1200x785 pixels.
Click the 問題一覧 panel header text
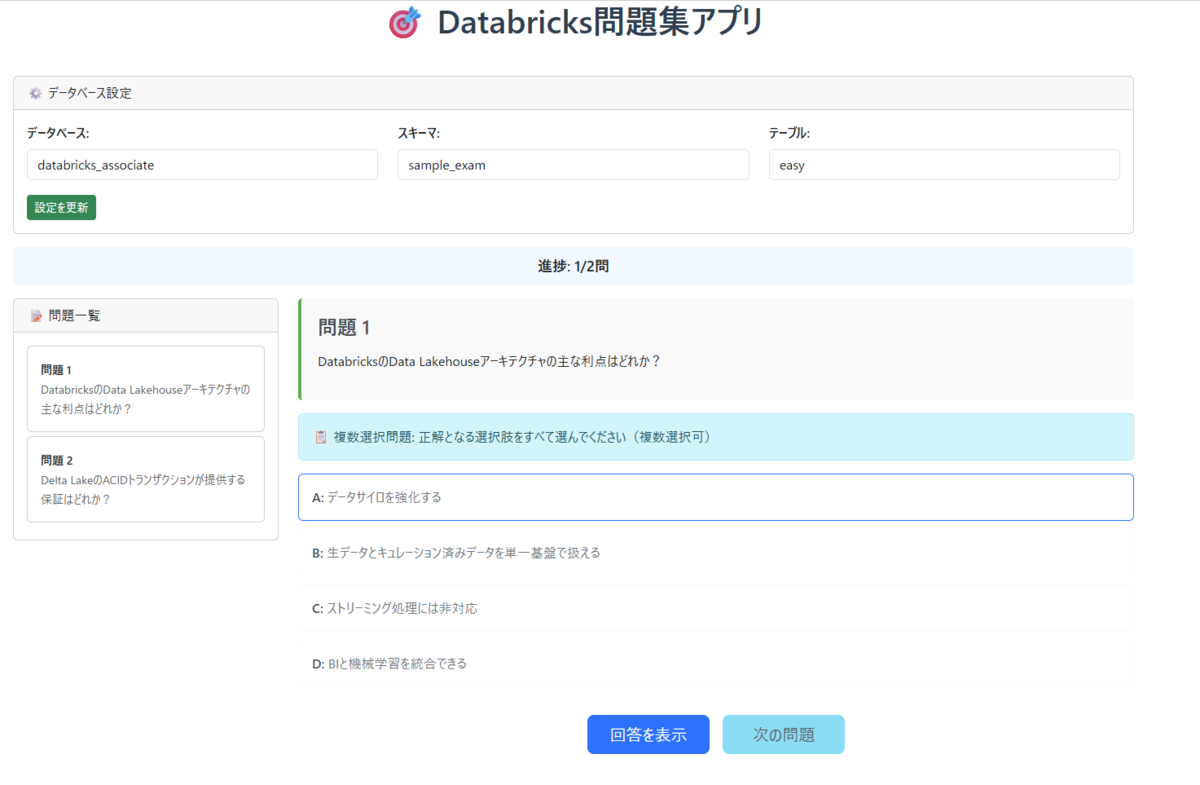click(74, 316)
